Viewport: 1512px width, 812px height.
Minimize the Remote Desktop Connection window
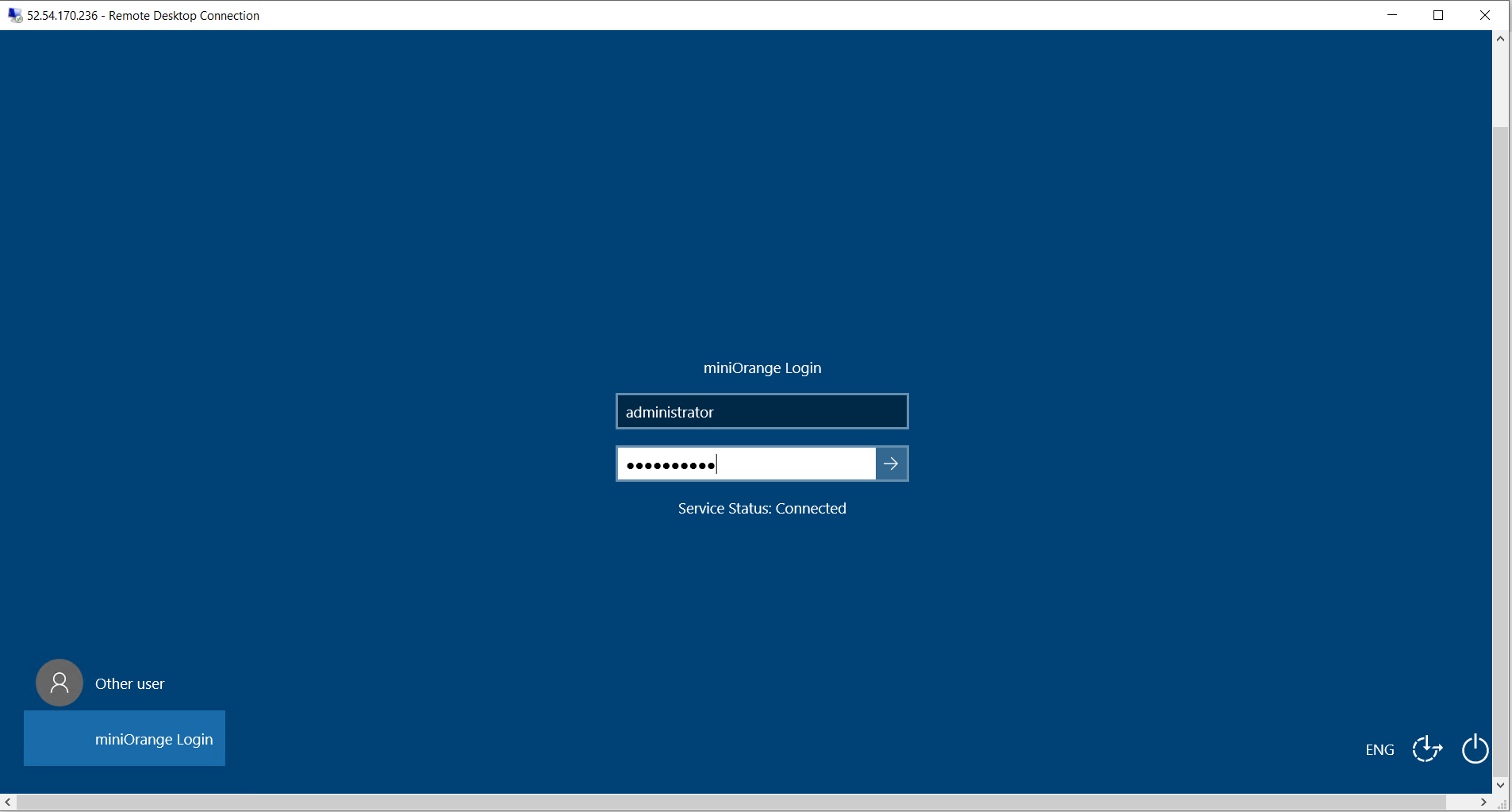click(x=1392, y=15)
